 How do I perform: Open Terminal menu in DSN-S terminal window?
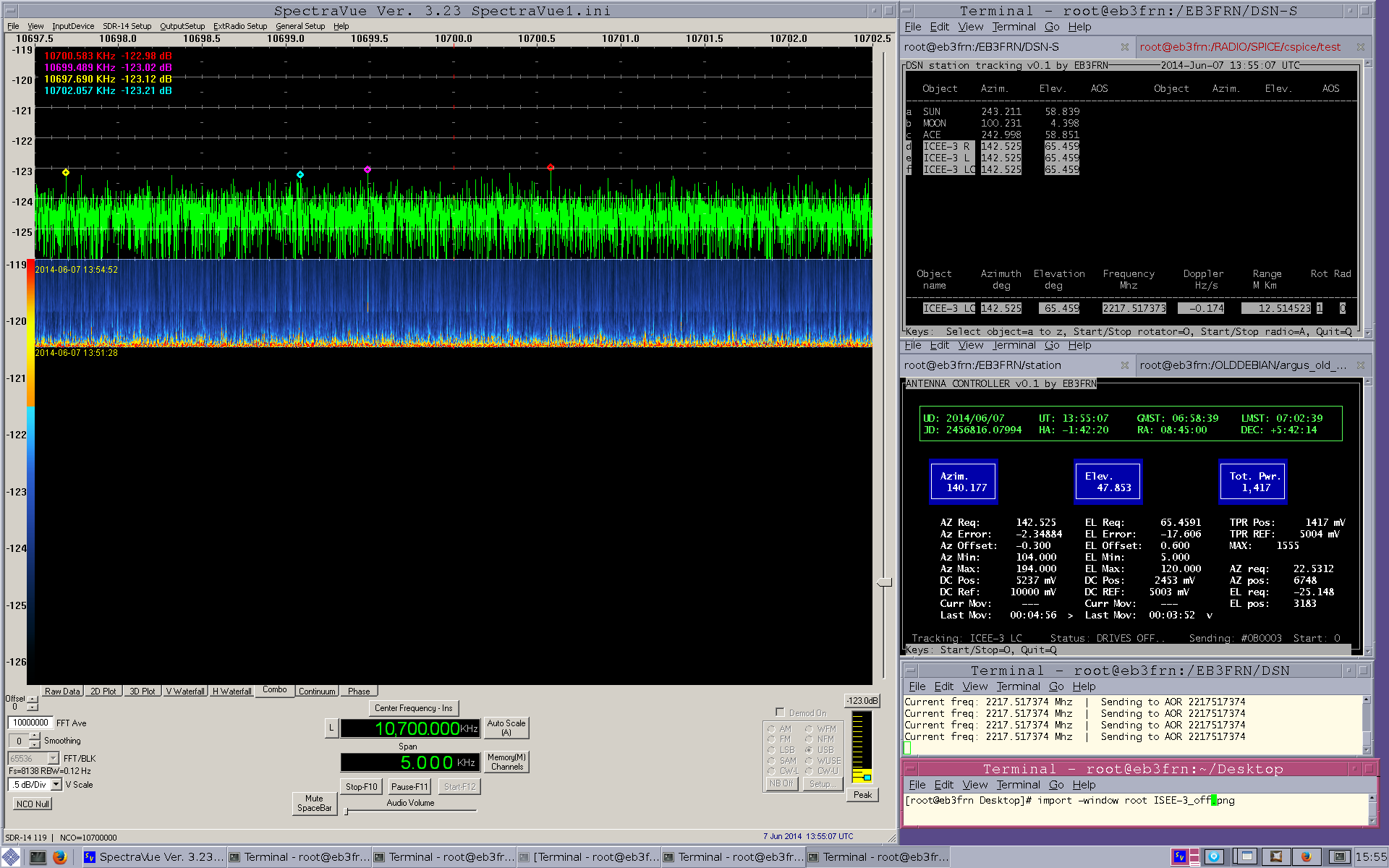1014,27
